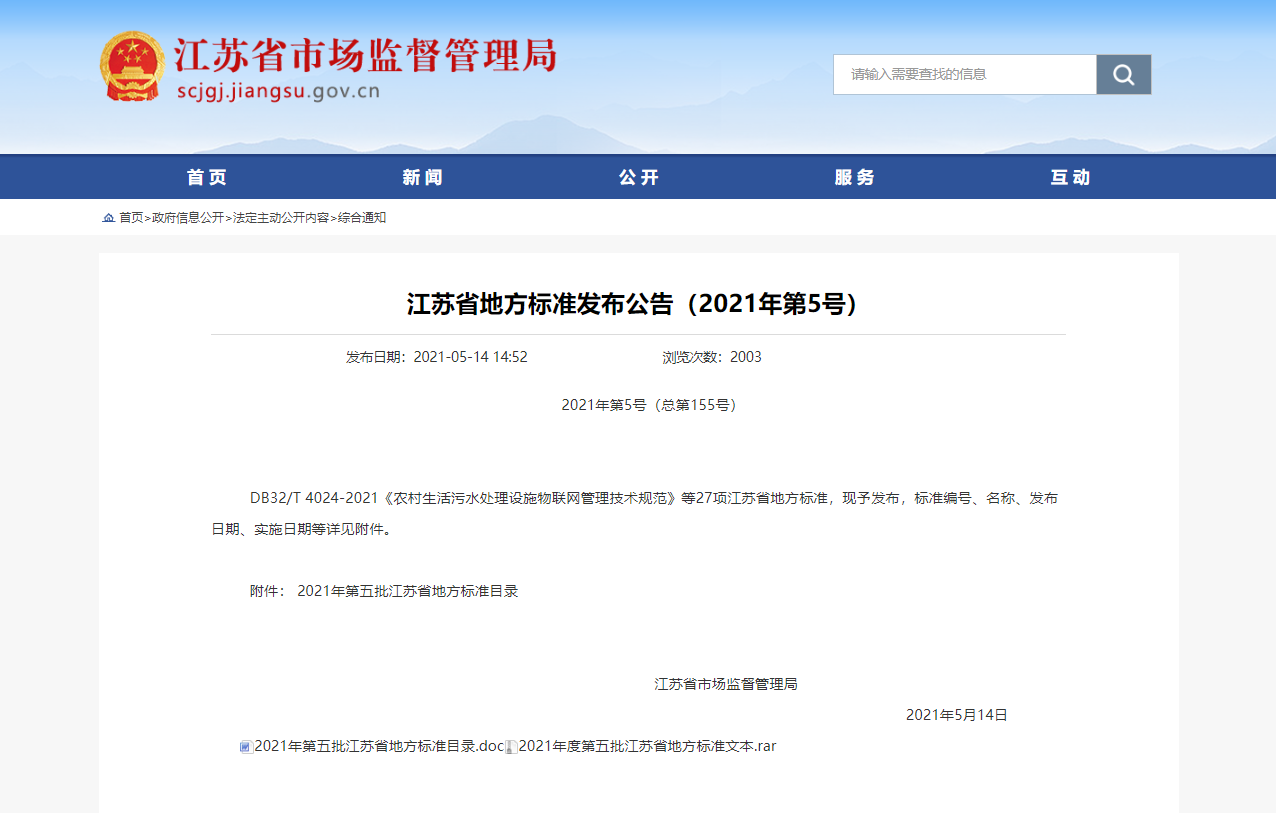Focus the site search input field

point(964,75)
